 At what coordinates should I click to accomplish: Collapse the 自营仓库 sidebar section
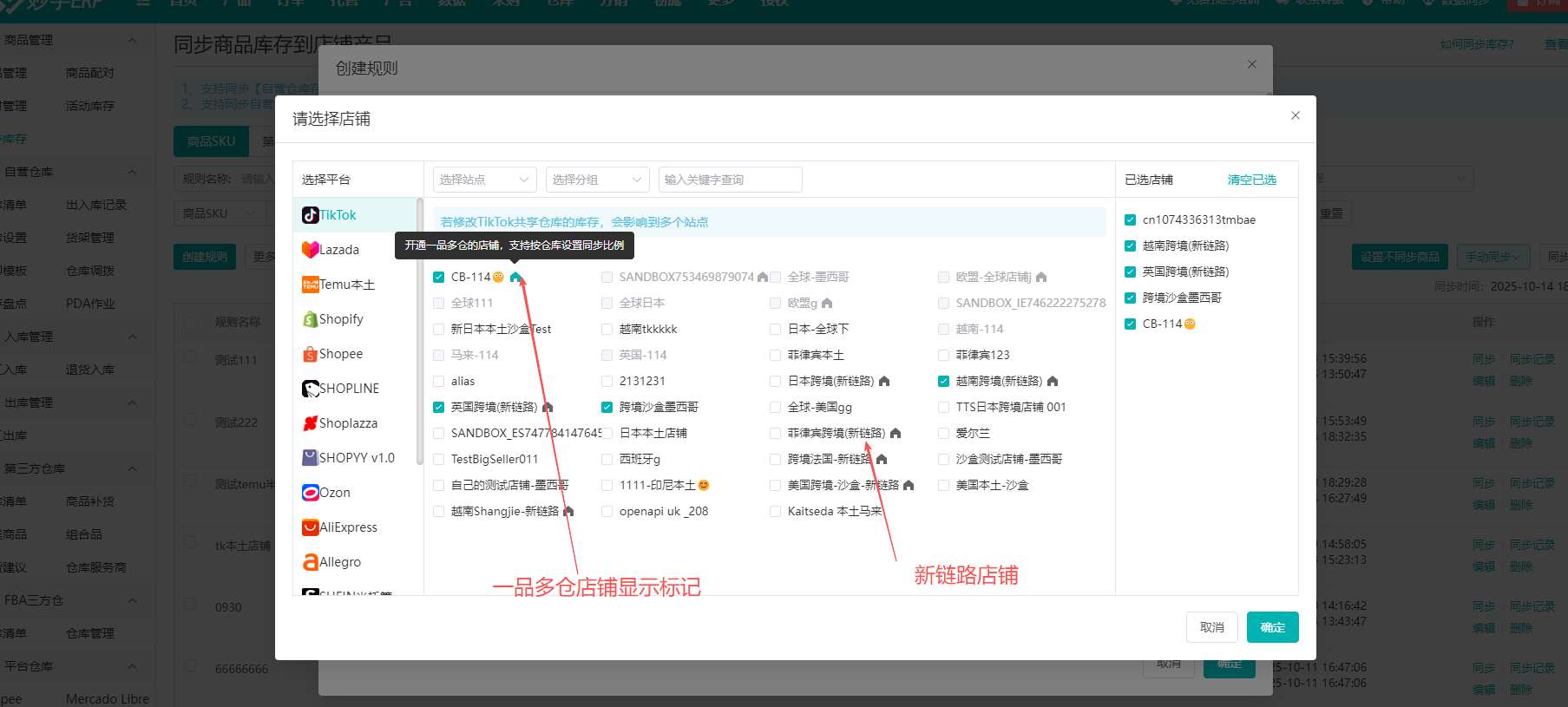(132, 172)
